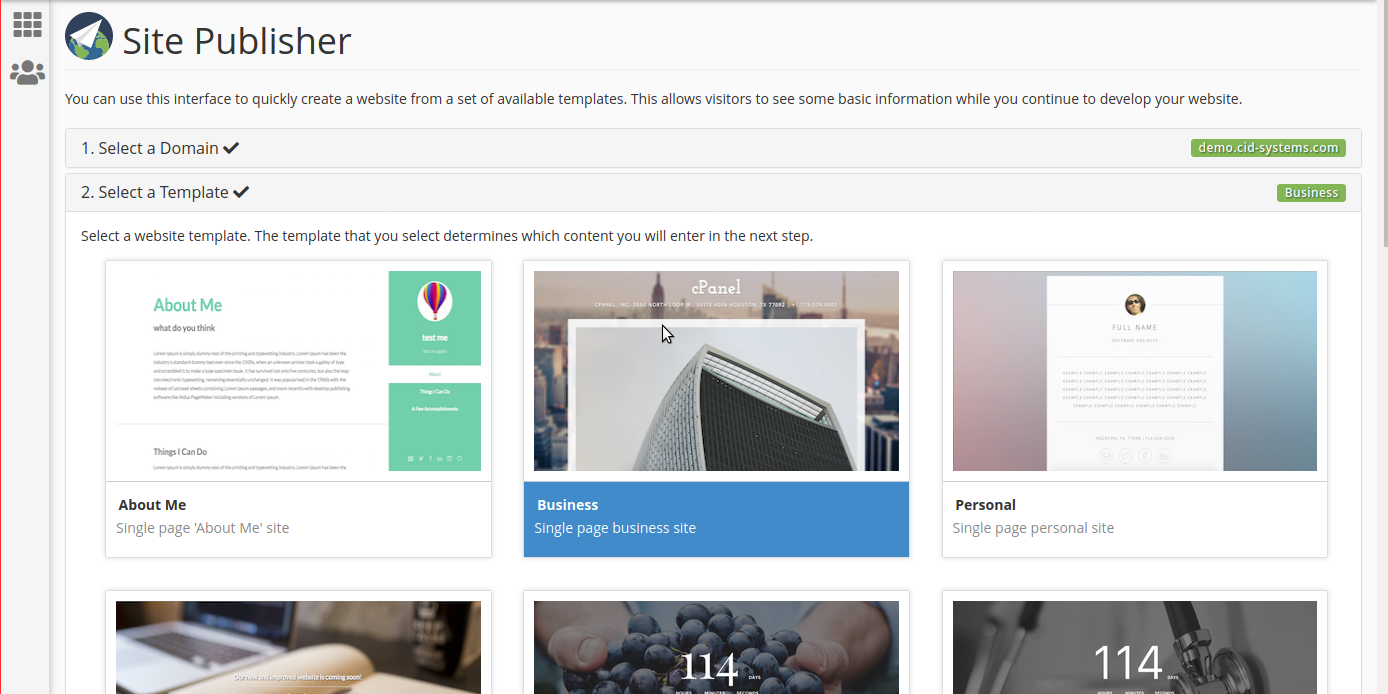Image resolution: width=1388 pixels, height=694 pixels.
Task: Click the Business template skyscraper preview image
Action: click(716, 371)
